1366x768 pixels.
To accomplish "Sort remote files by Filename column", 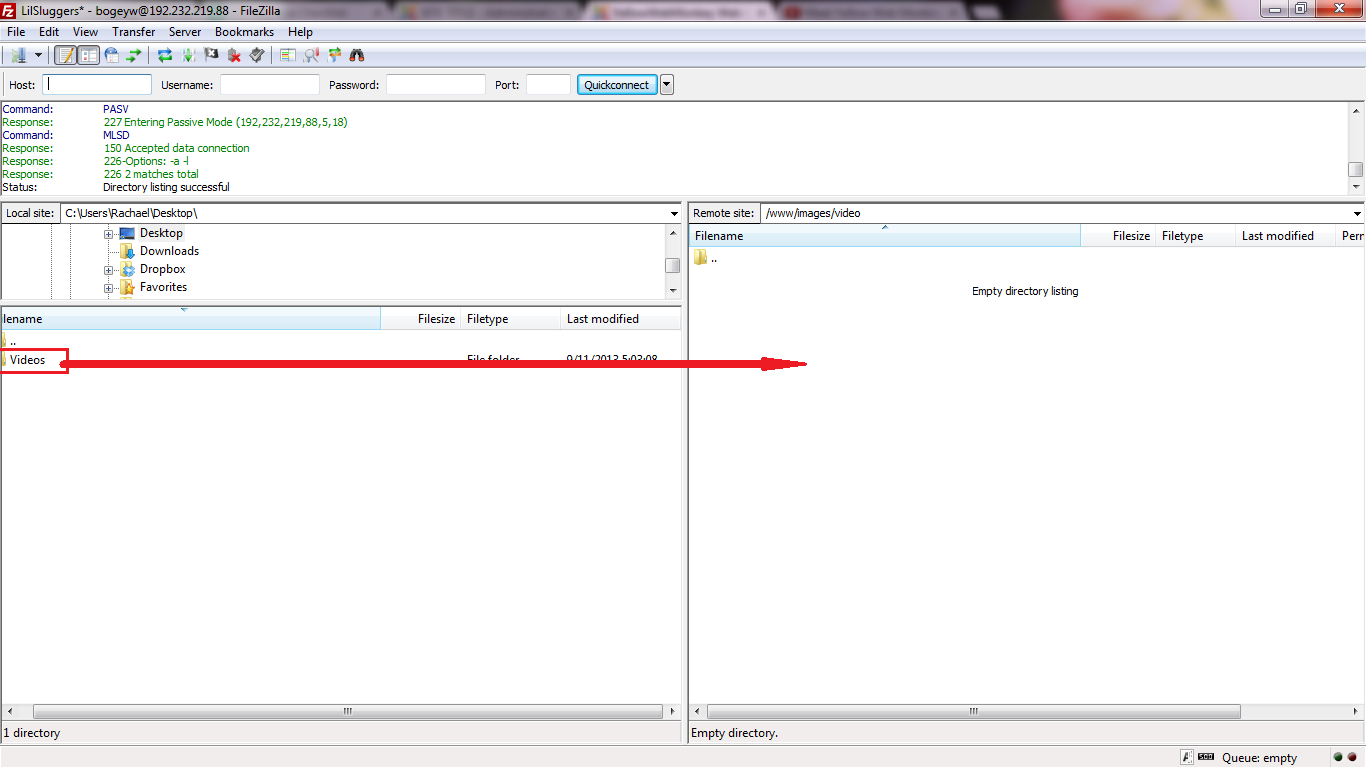I will tap(885, 236).
